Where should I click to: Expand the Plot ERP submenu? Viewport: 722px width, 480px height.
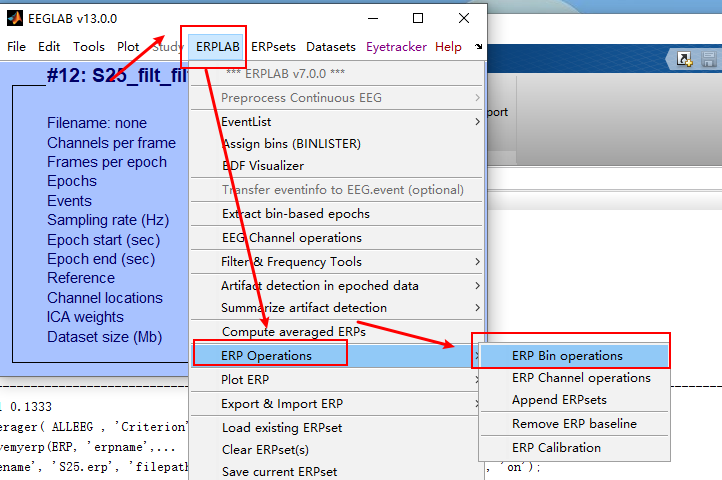pyautogui.click(x=337, y=380)
